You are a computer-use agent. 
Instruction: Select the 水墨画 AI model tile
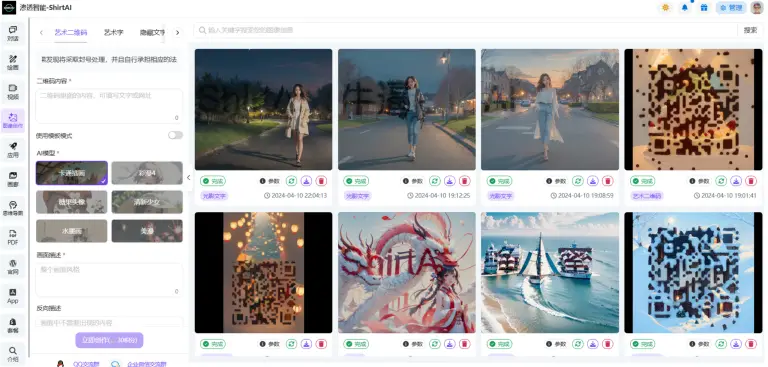[72, 231]
